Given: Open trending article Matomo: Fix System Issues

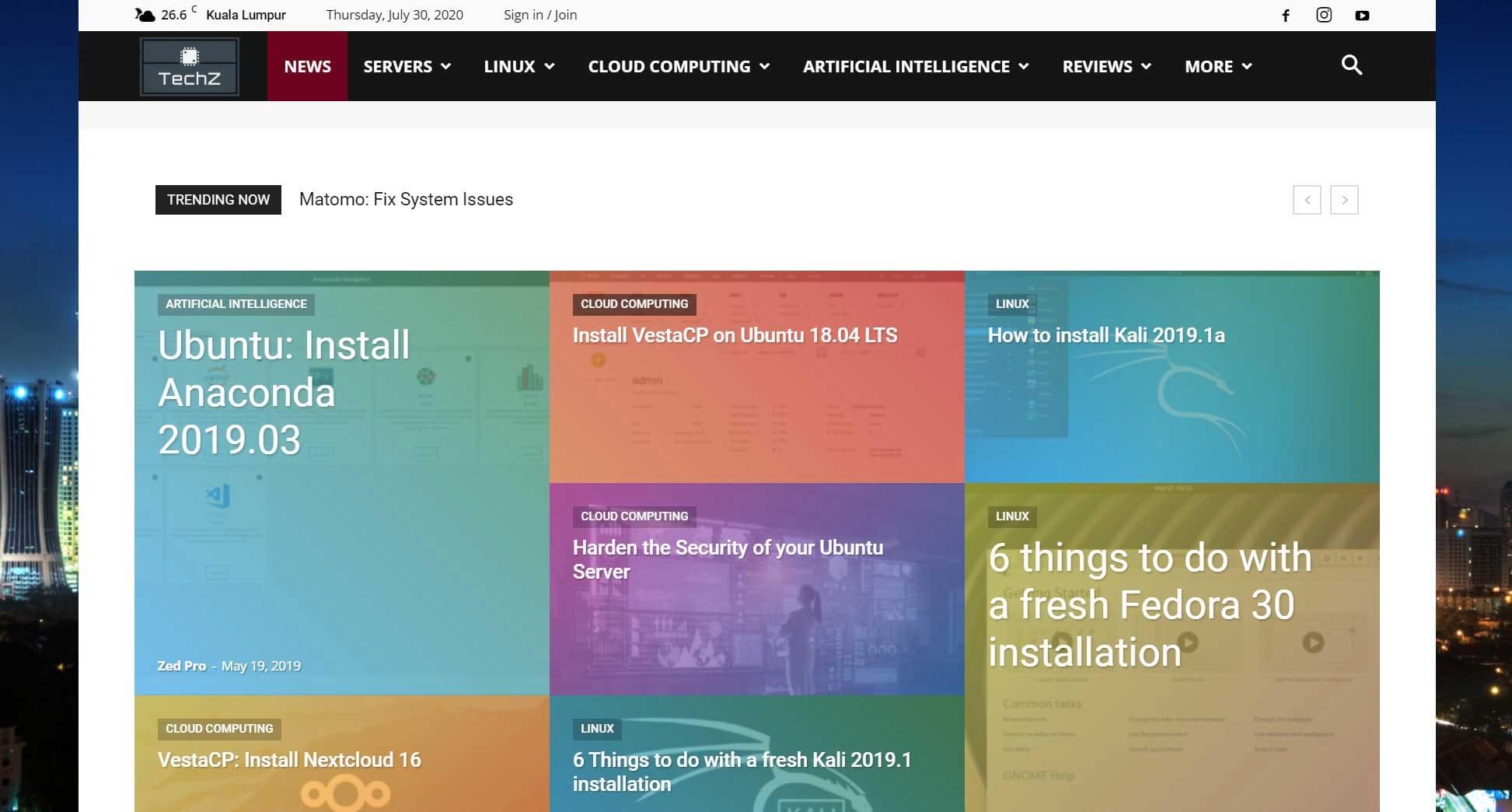Looking at the screenshot, I should pos(406,200).
